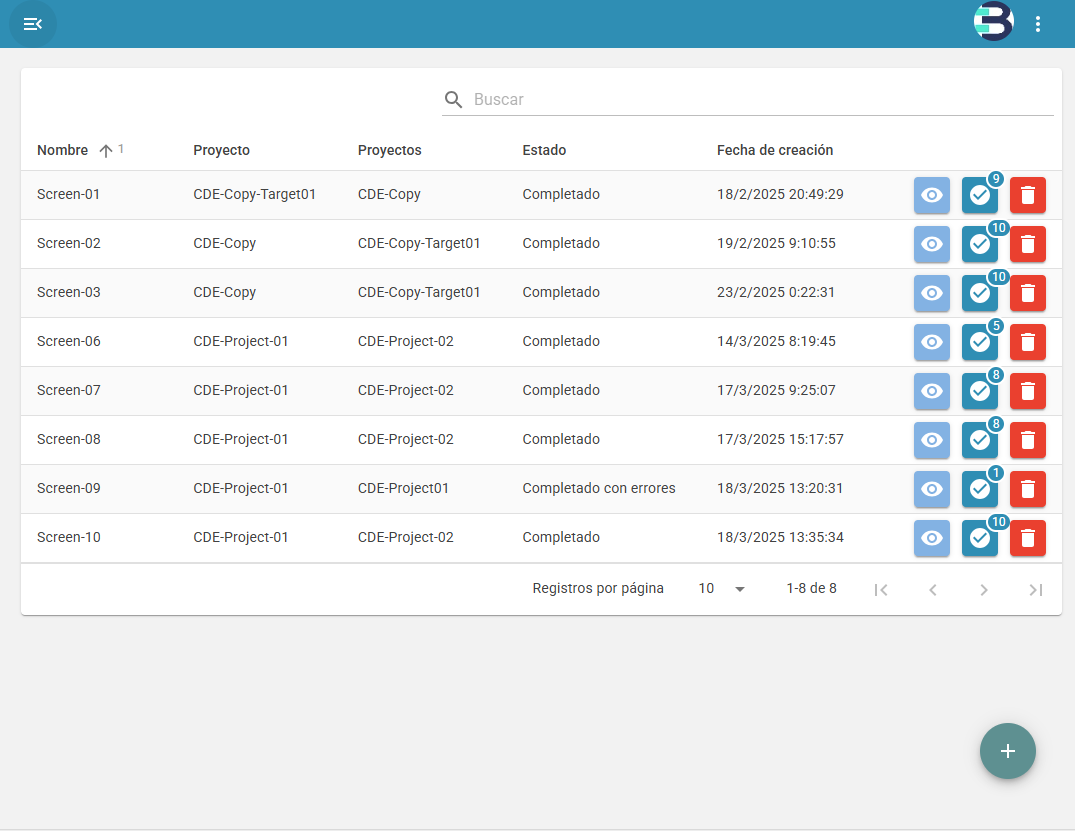Sort the table by Nombre column

coord(63,150)
